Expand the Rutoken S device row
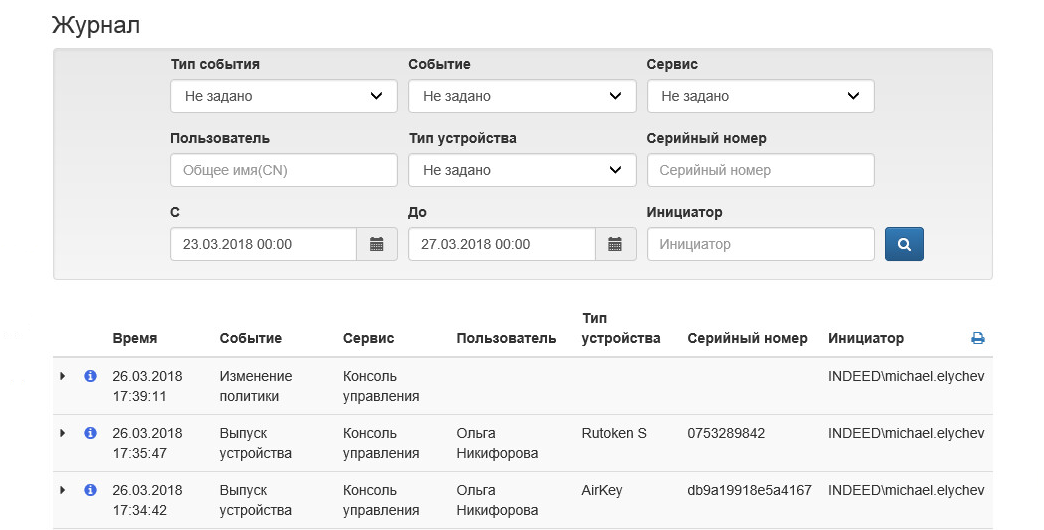This screenshot has height=530, width=1044. [x=62, y=433]
